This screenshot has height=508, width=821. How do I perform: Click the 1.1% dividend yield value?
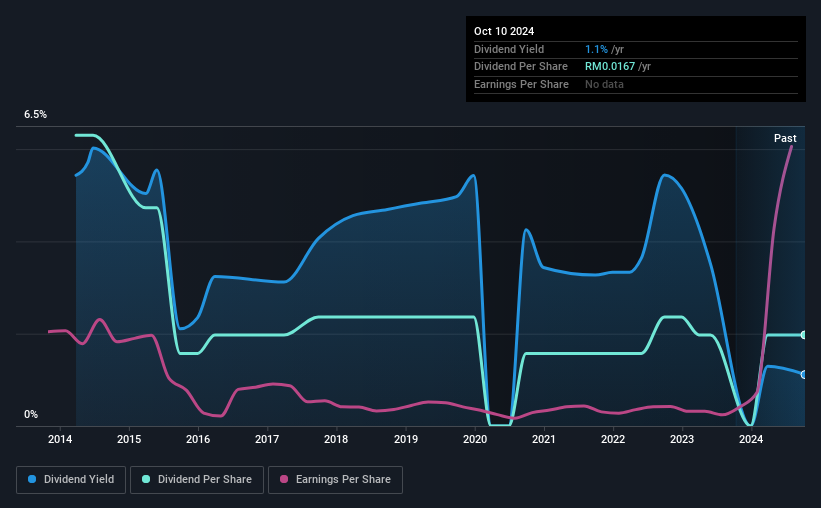(x=596, y=49)
